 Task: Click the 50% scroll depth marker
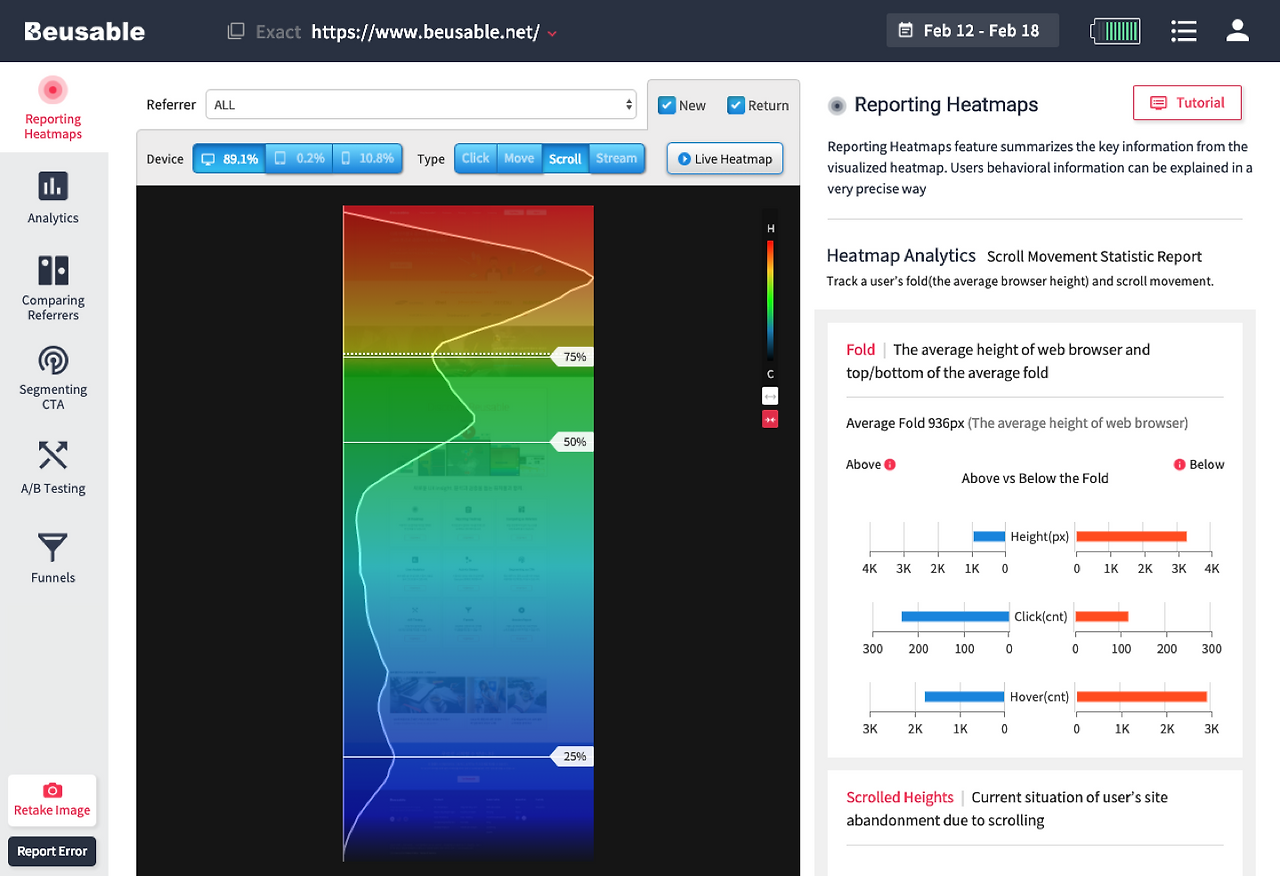pos(573,442)
